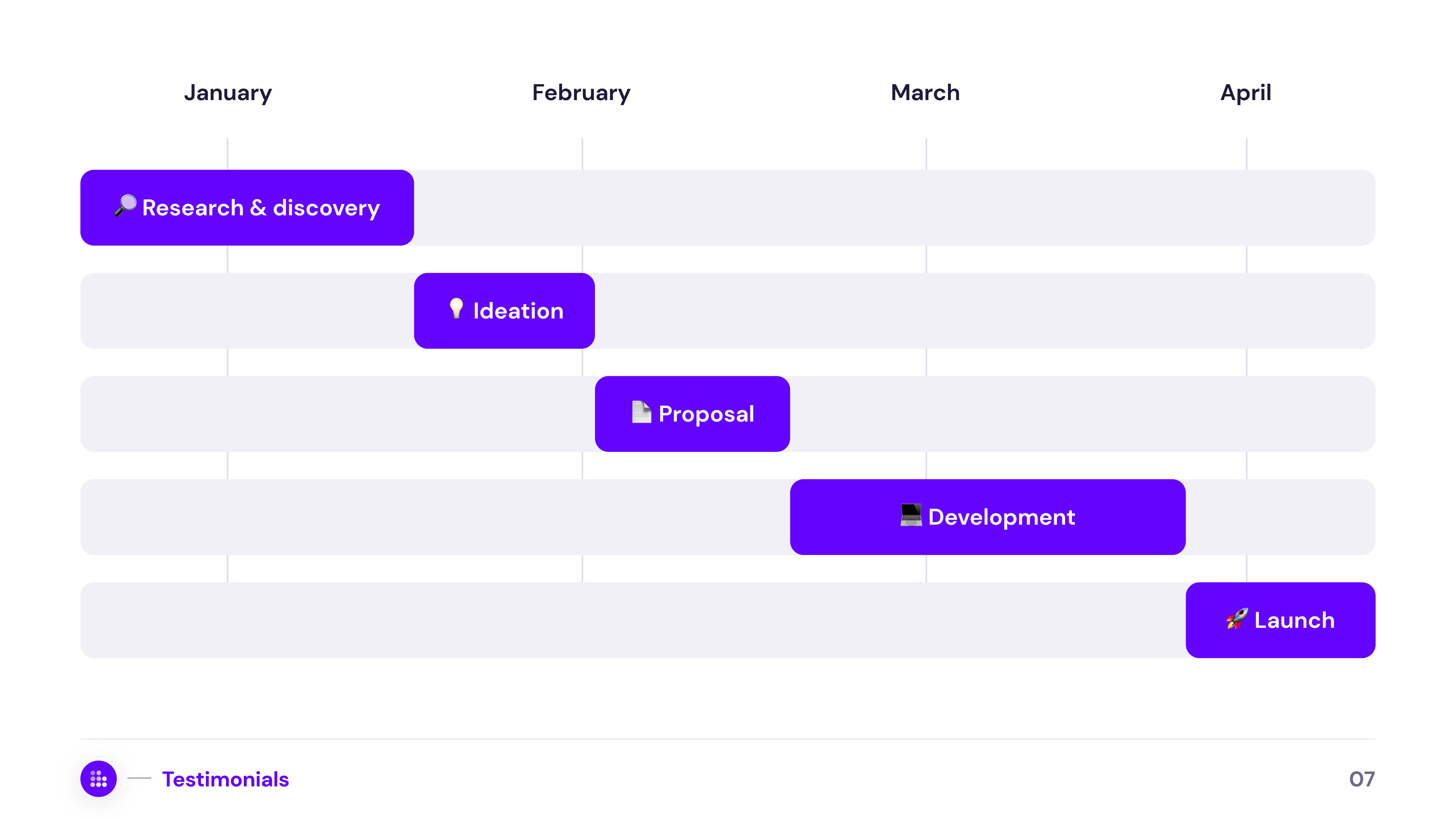This screenshot has height=819, width=1456.
Task: Click the purple dotted logo circle
Action: pyautogui.click(x=98, y=778)
